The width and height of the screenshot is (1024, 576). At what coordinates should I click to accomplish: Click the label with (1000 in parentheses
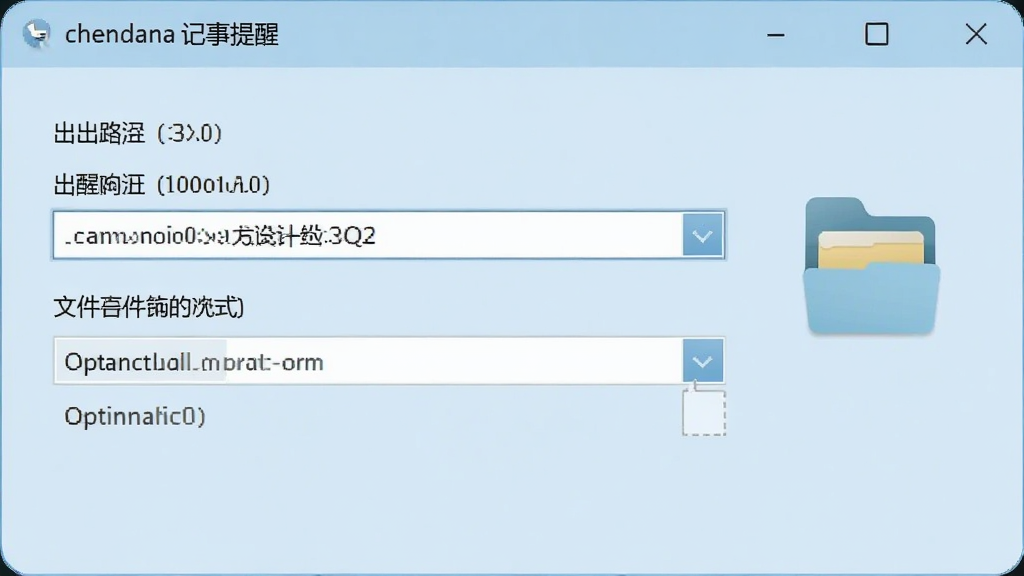tap(161, 185)
